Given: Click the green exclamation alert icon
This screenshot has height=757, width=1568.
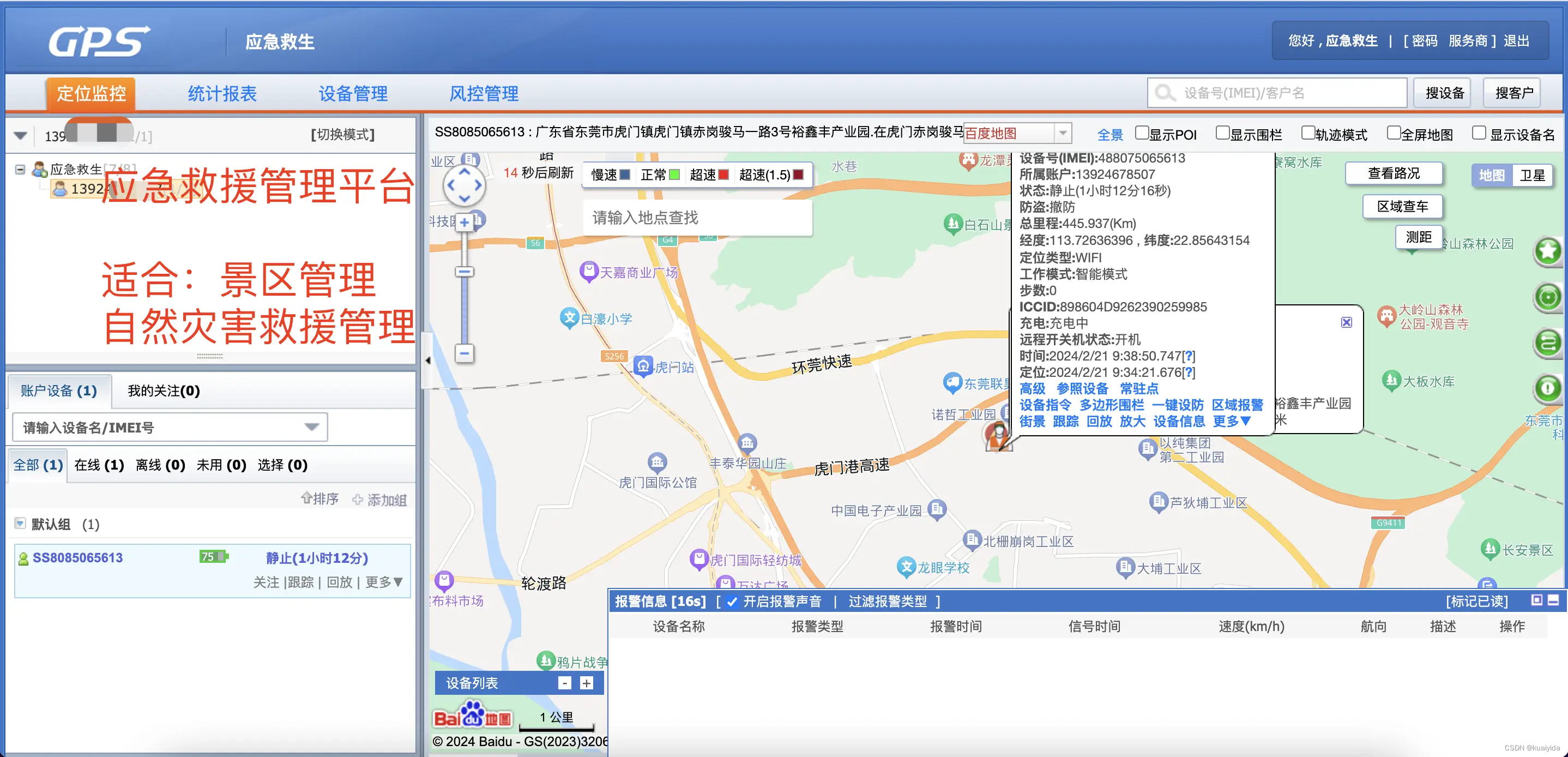Looking at the screenshot, I should (x=1548, y=388).
